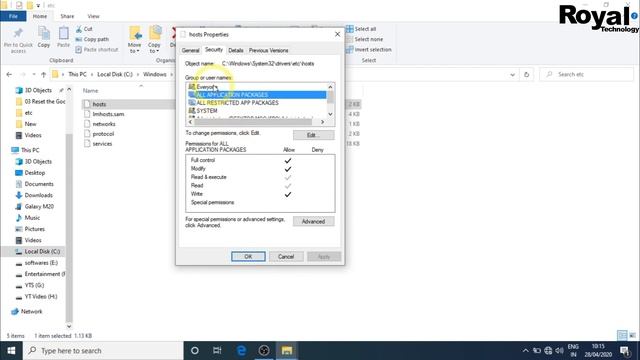
Task: Click Invert selection in ribbon
Action: pos(369,49)
